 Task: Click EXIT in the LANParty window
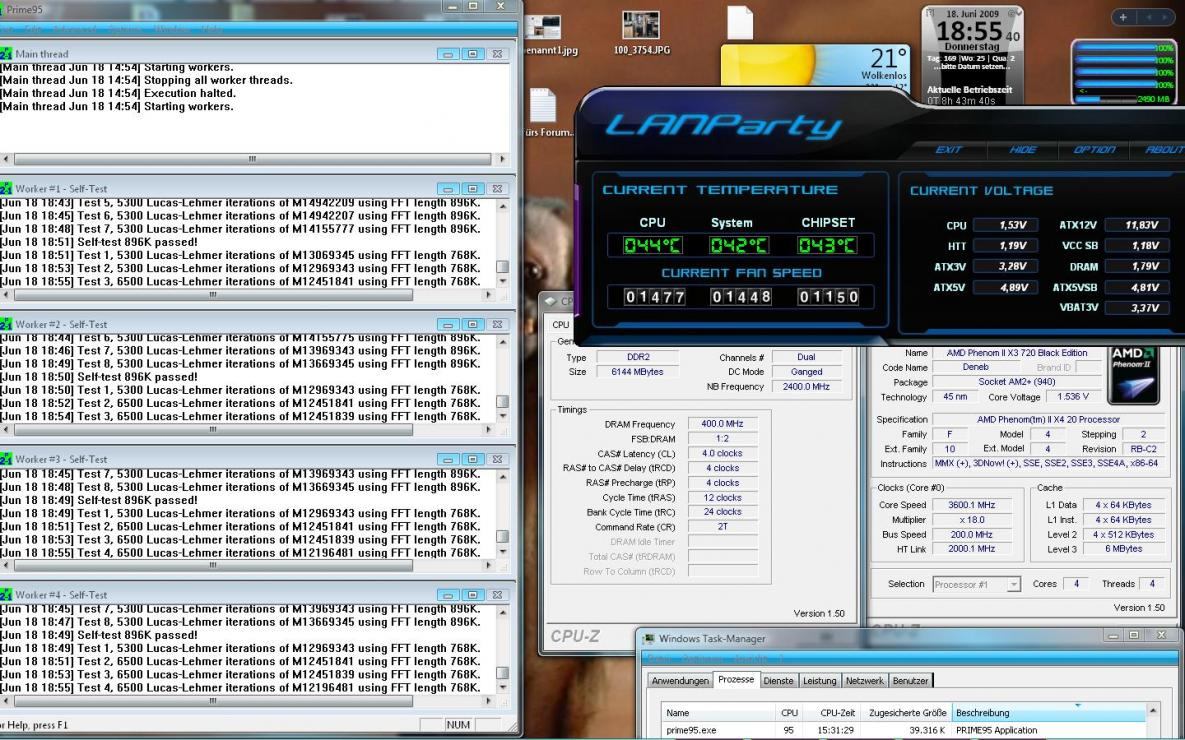[x=948, y=150]
